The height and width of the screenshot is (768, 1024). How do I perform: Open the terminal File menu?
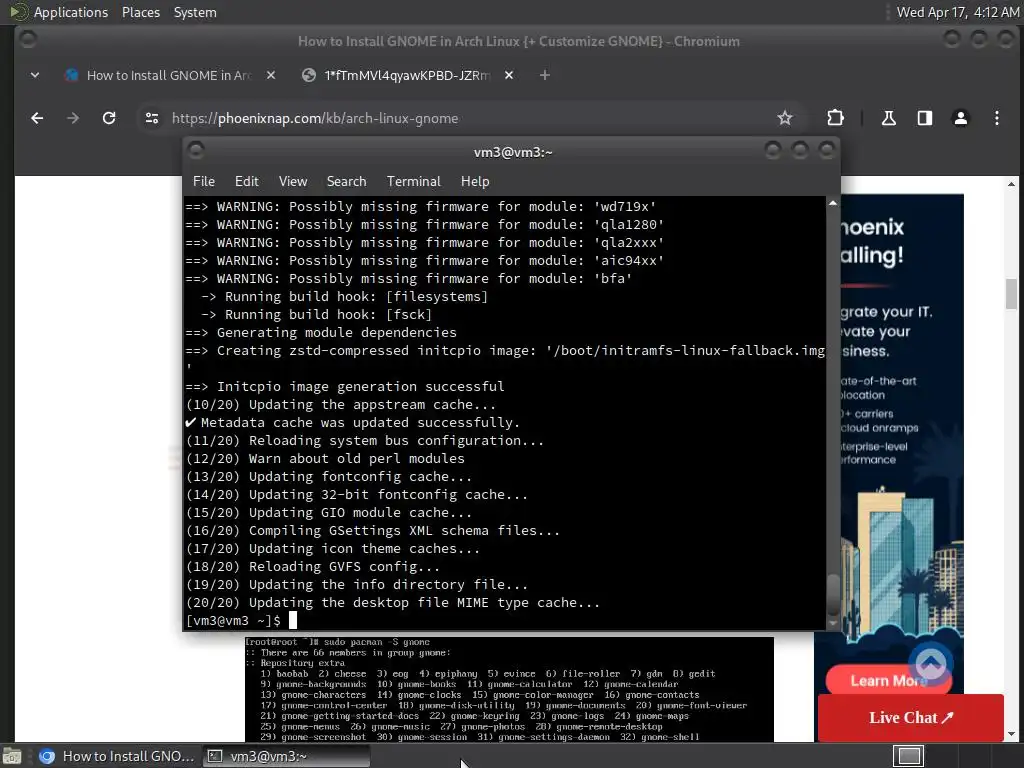[204, 182]
